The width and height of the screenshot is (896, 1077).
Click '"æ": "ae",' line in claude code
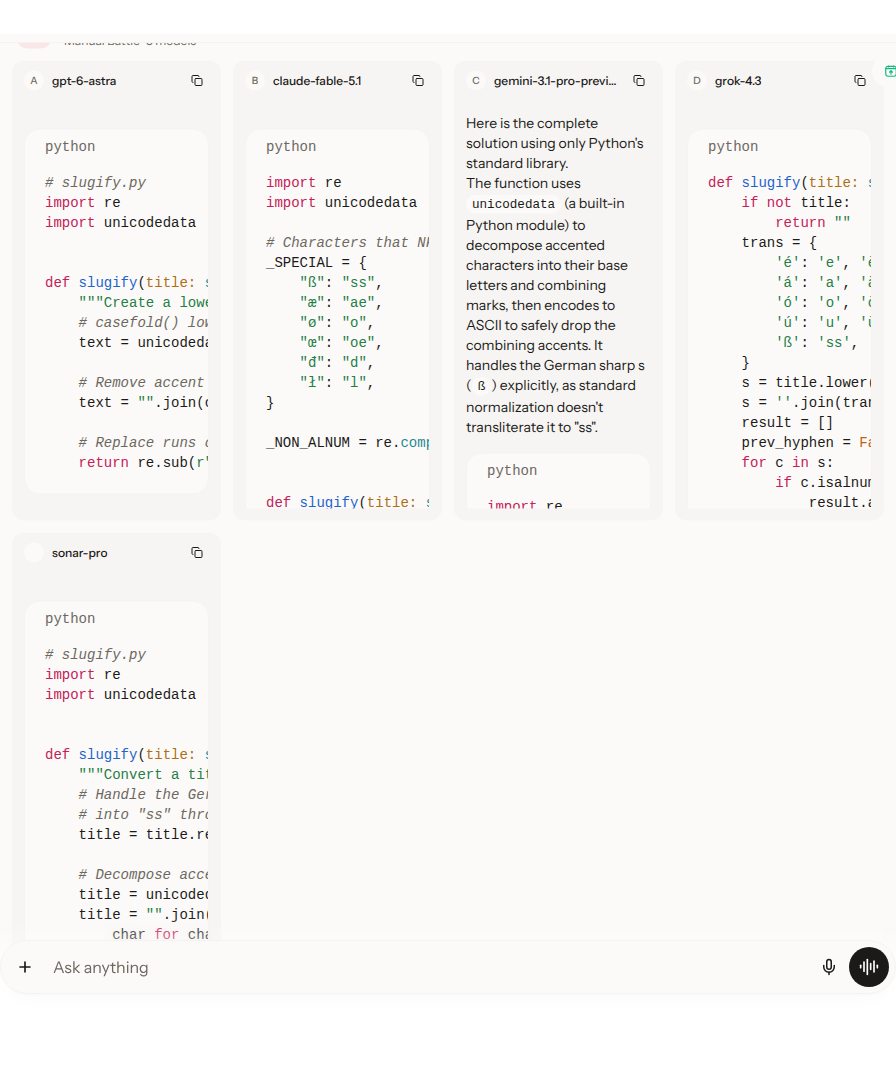point(341,302)
